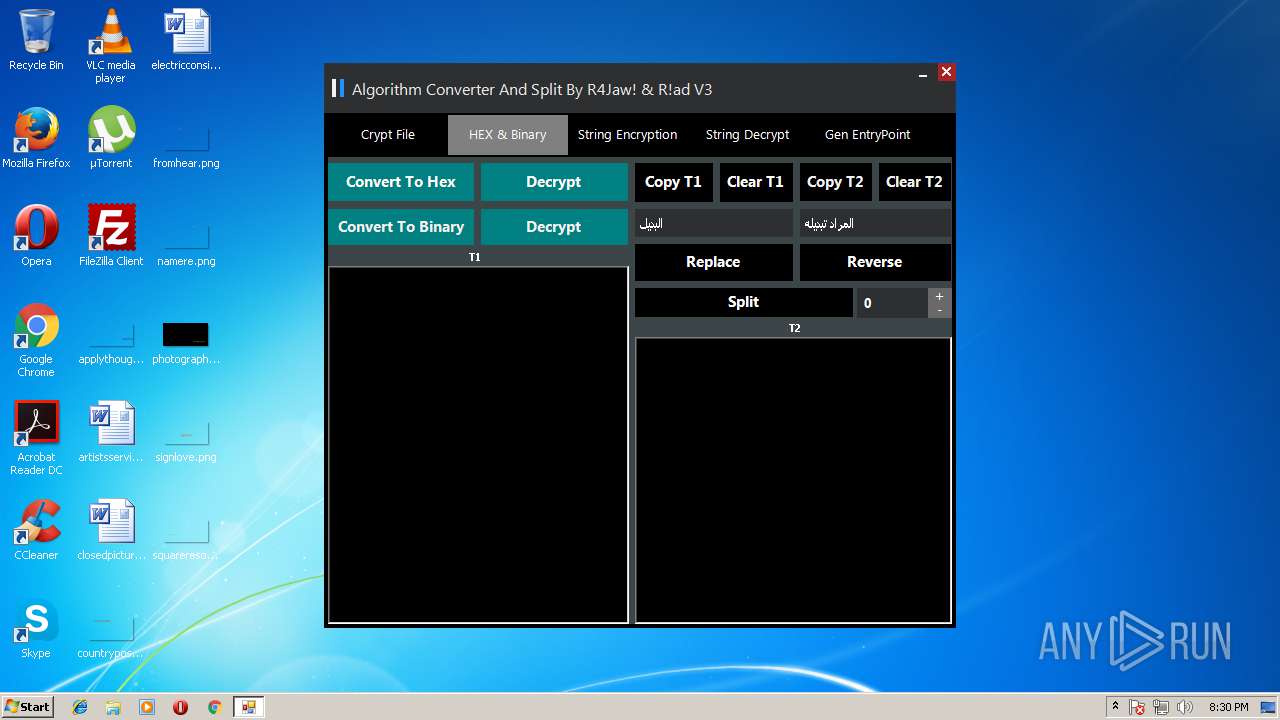Image resolution: width=1280 pixels, height=720 pixels.
Task: Open the electricconsi Word document icon
Action: pos(186,40)
